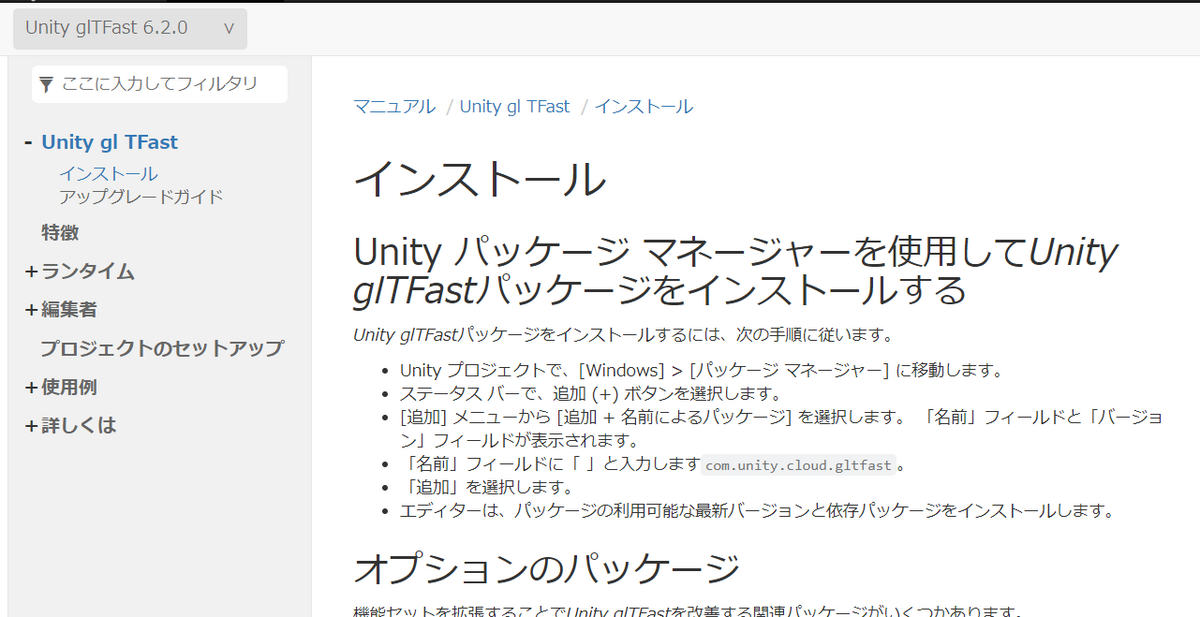1200x617 pixels.
Task: Open the Unity gl TFast sidebar entry
Action: [110, 143]
